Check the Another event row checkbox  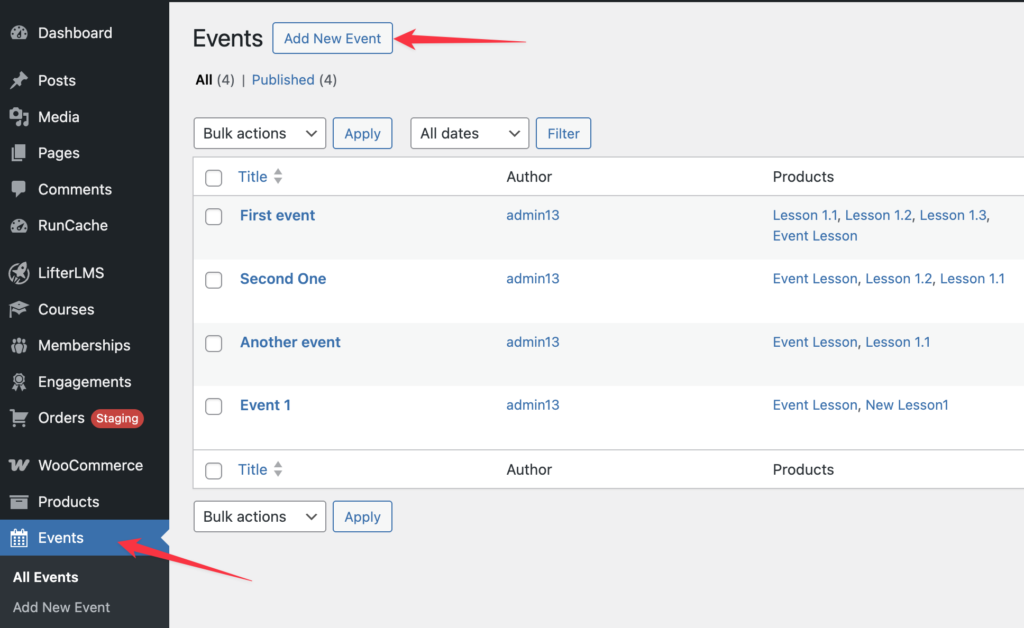click(214, 343)
